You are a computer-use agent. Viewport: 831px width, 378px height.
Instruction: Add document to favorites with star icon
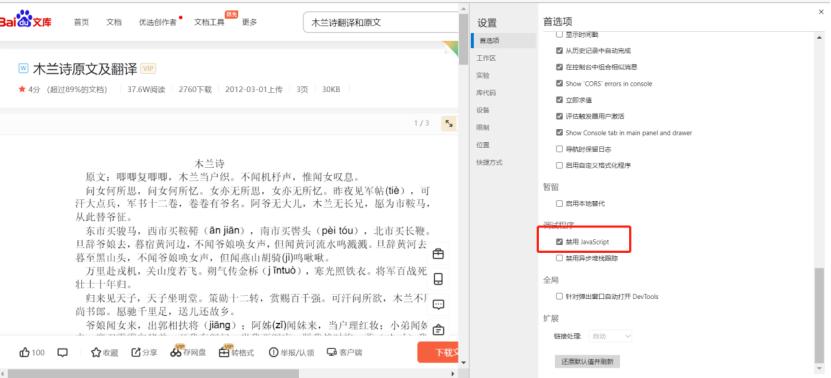click(x=104, y=353)
